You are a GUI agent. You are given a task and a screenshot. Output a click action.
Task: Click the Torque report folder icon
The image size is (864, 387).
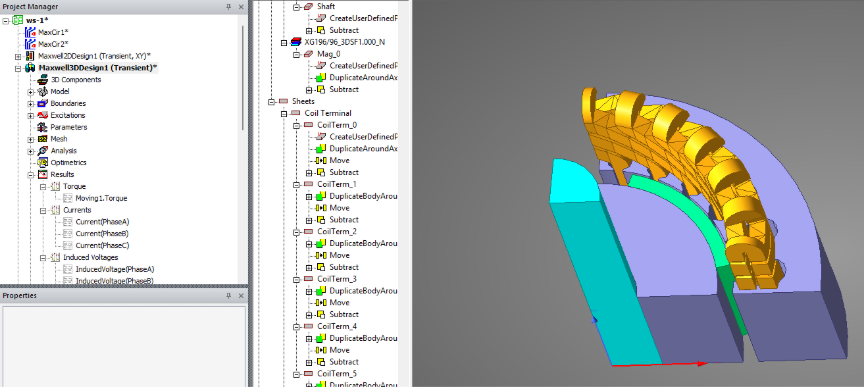[x=55, y=186]
